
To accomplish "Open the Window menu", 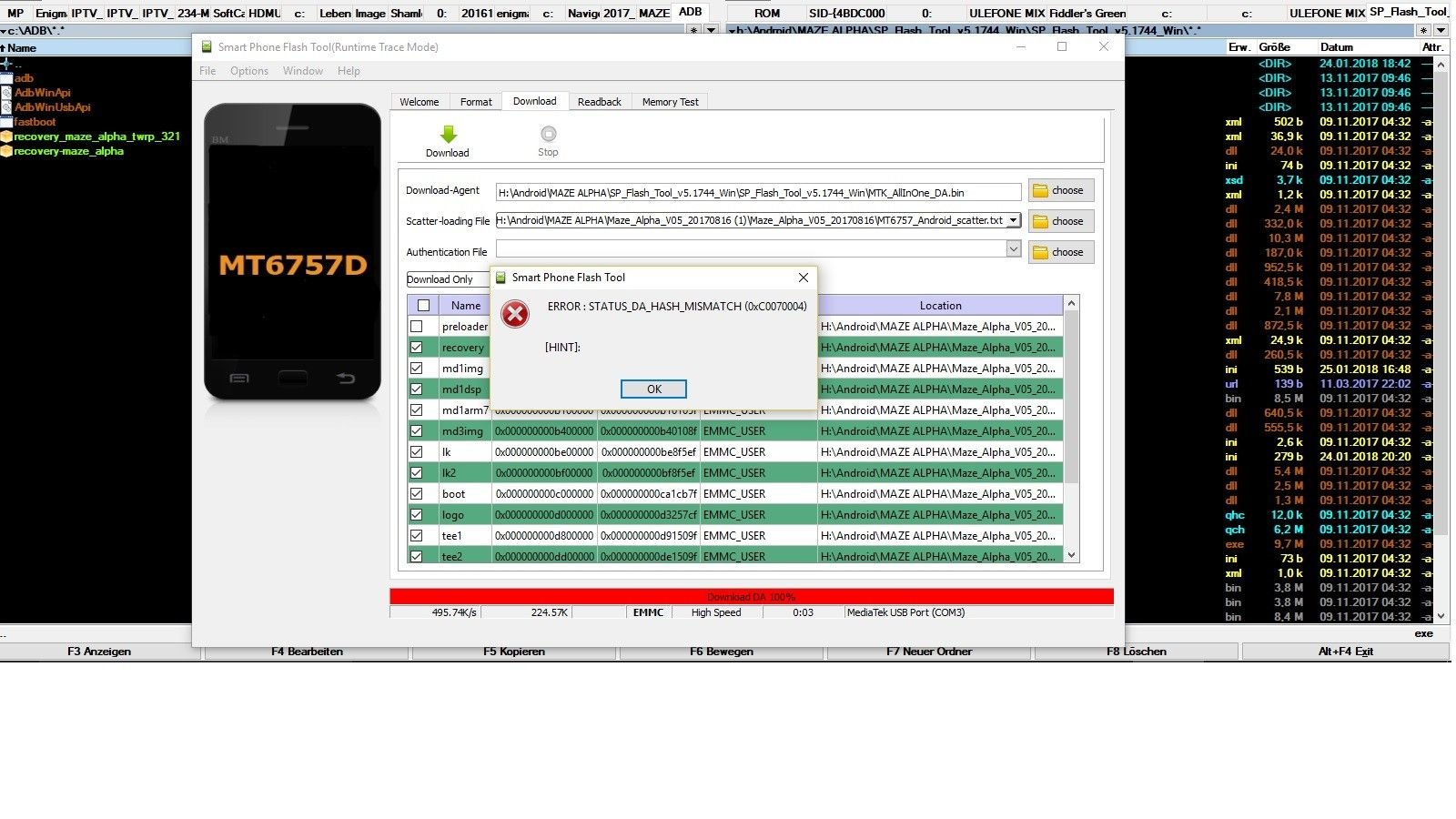I will tap(303, 71).
